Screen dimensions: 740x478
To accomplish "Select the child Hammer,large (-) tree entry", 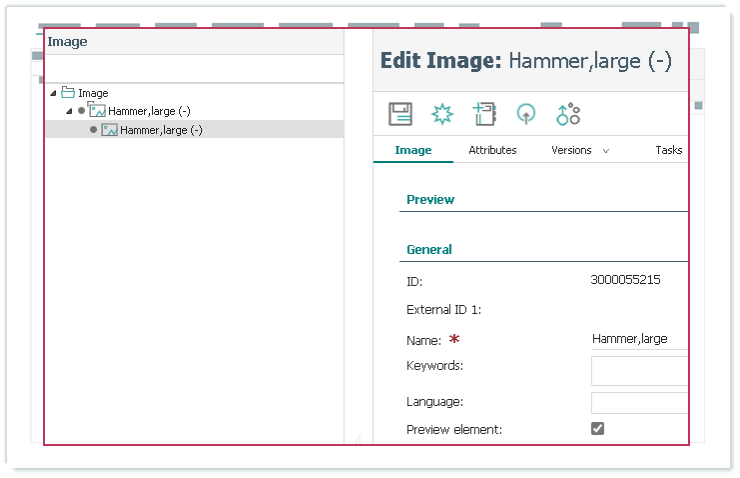I will click(x=161, y=130).
